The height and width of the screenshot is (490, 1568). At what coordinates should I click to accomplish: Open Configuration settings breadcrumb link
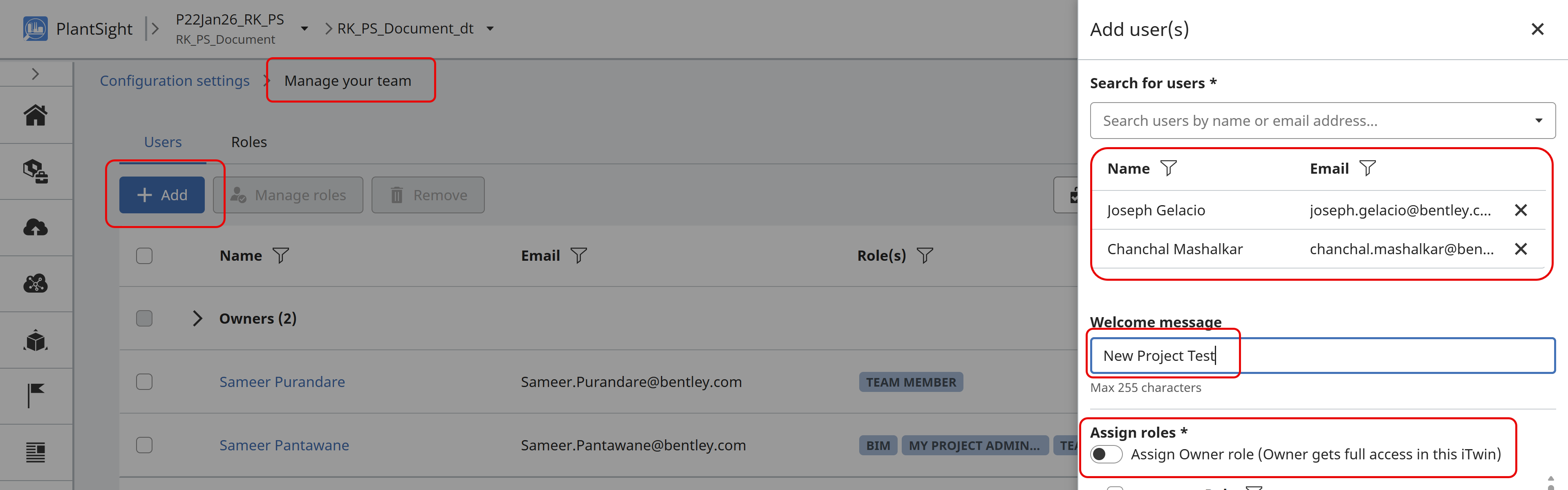tap(175, 81)
